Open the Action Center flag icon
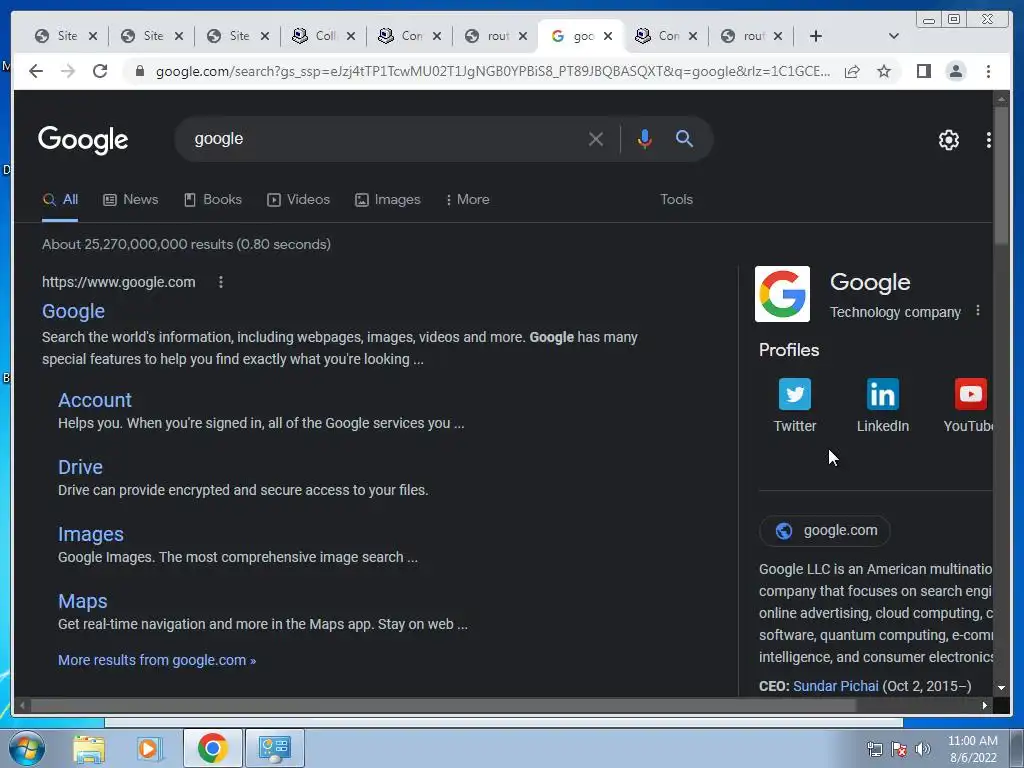 click(x=899, y=749)
